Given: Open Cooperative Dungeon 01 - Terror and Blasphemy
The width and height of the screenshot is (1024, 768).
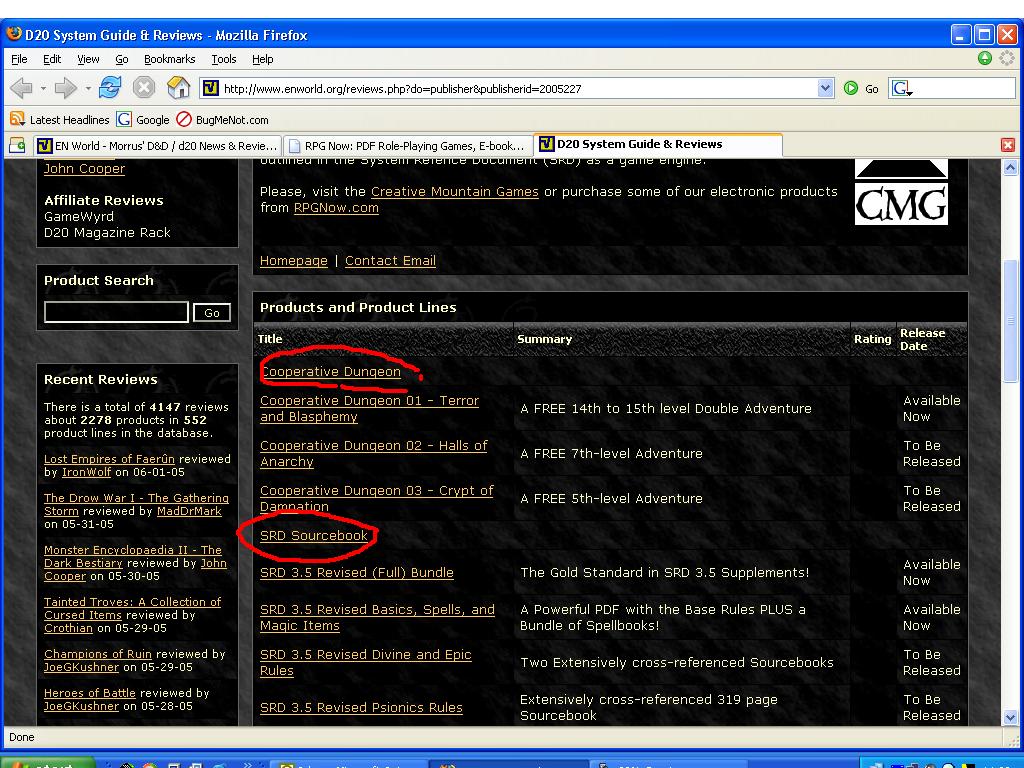Looking at the screenshot, I should [x=369, y=408].
